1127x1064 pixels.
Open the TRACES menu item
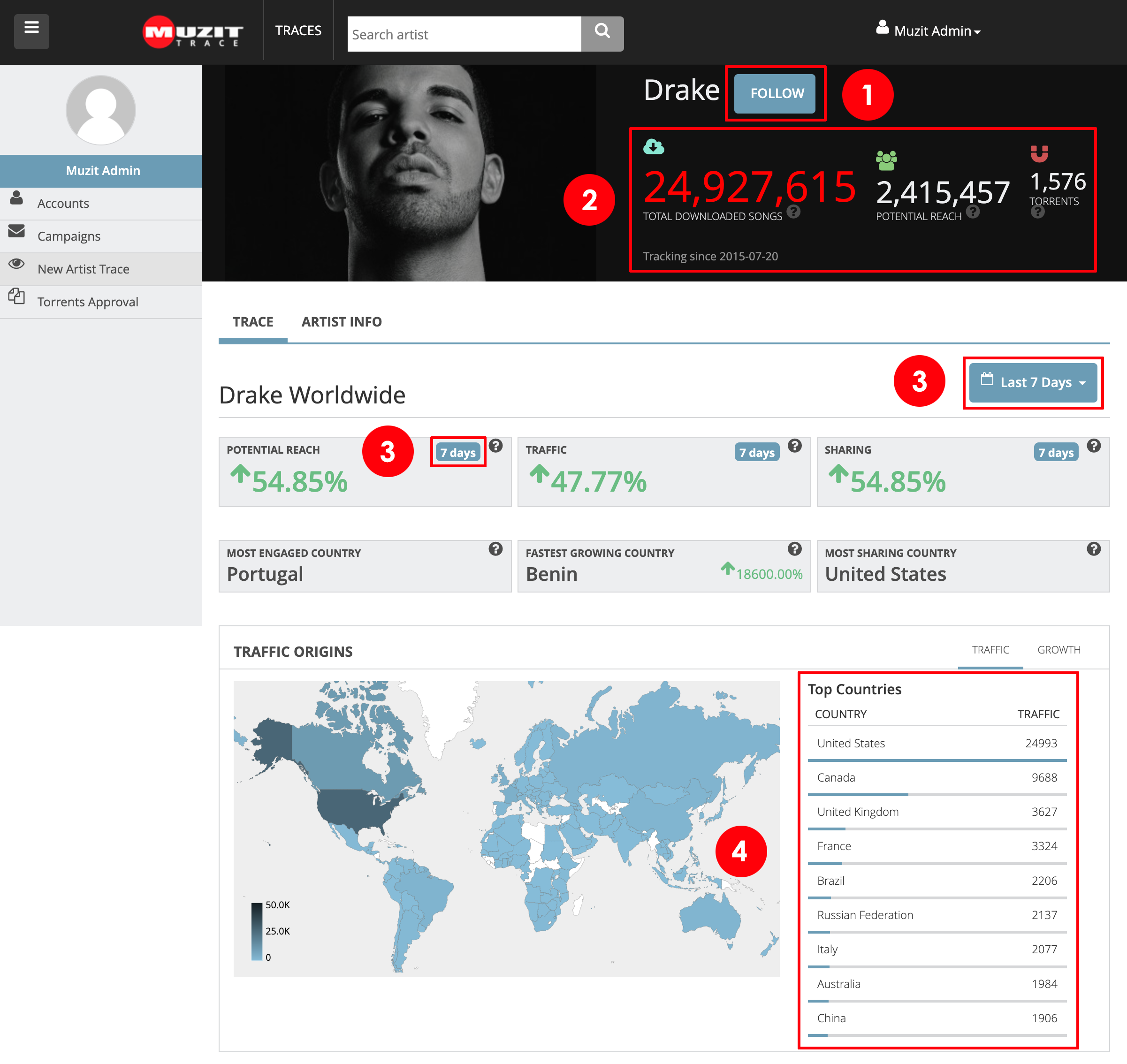298,30
